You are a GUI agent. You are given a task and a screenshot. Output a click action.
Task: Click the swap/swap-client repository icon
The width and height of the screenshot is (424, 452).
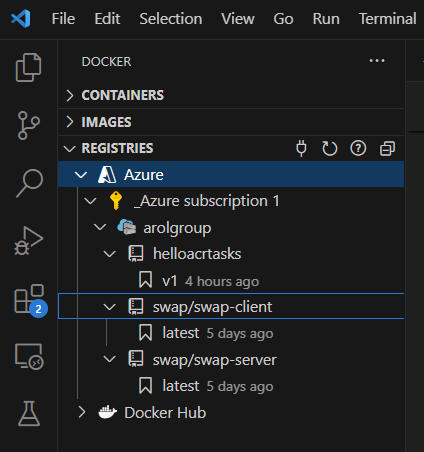[136, 307]
